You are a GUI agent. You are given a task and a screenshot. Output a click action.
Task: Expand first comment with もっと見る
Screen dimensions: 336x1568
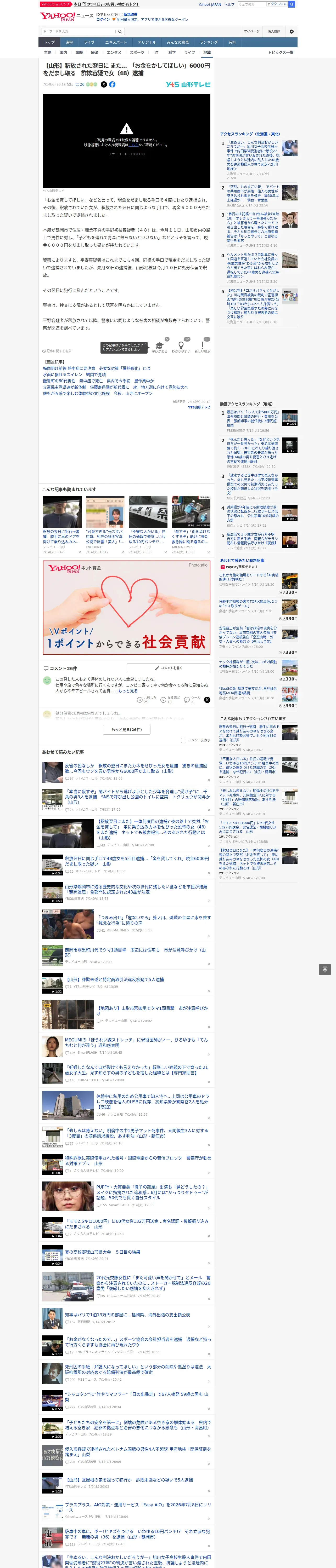[128, 691]
